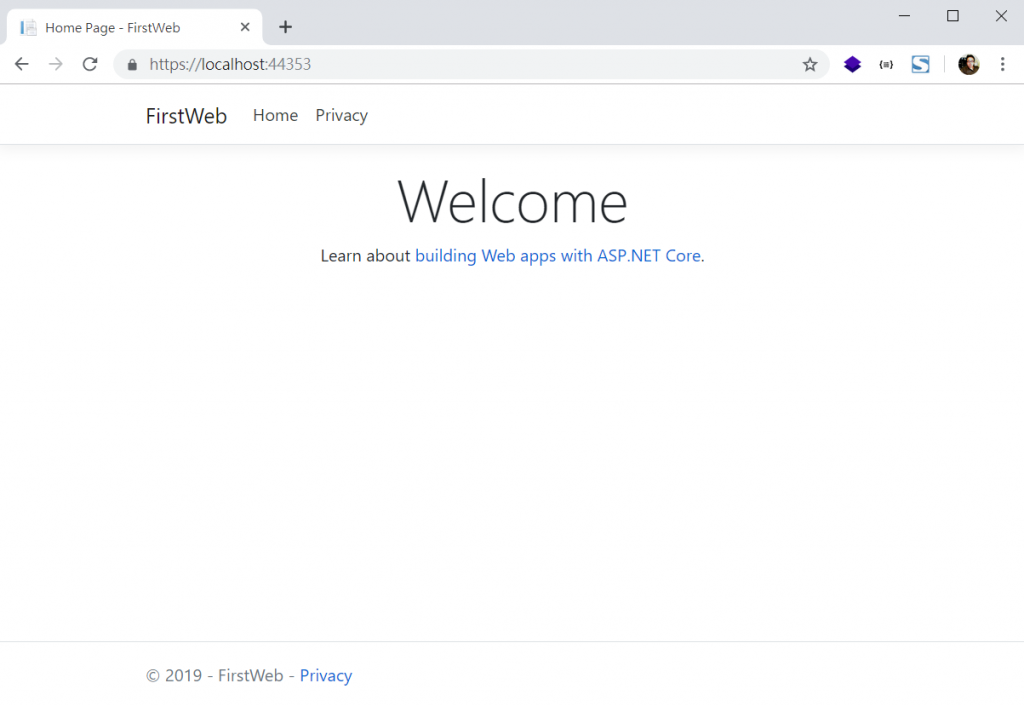The image size is (1024, 706).
Task: Click the Privacy link in the footer
Action: [x=325, y=676]
